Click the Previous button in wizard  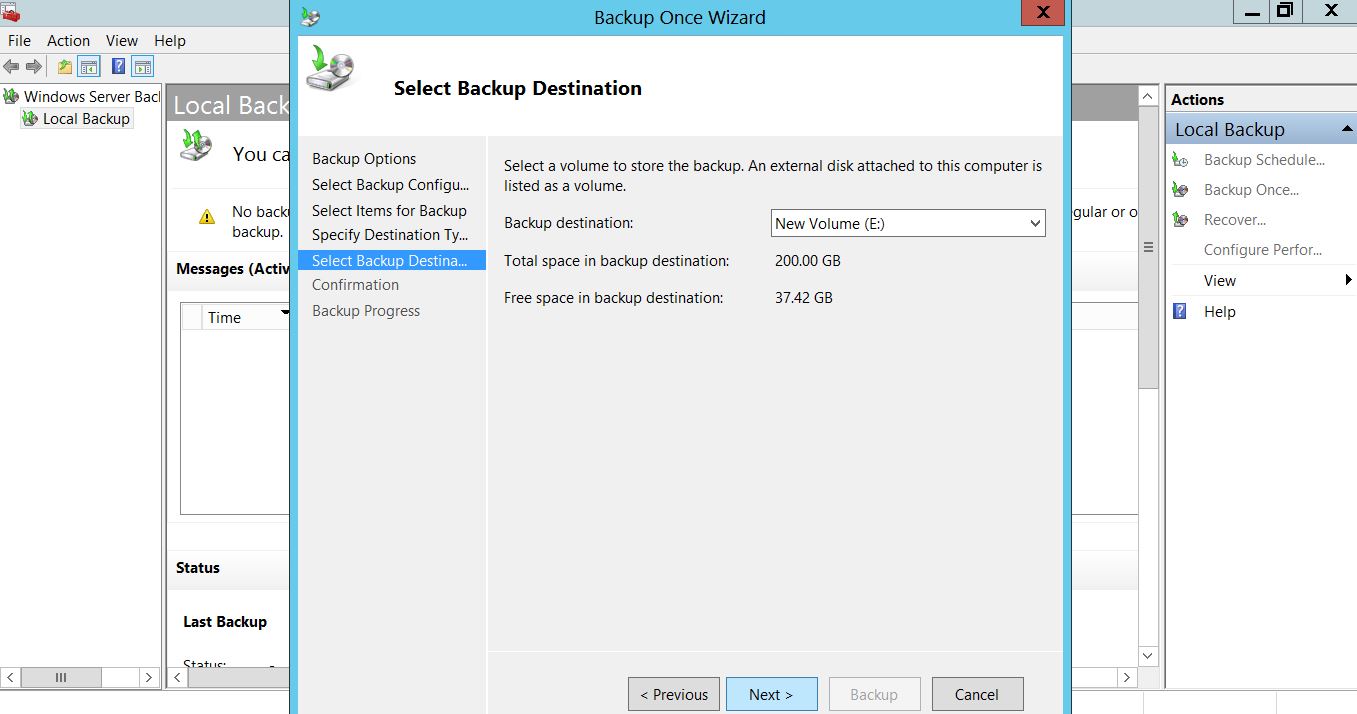point(674,694)
